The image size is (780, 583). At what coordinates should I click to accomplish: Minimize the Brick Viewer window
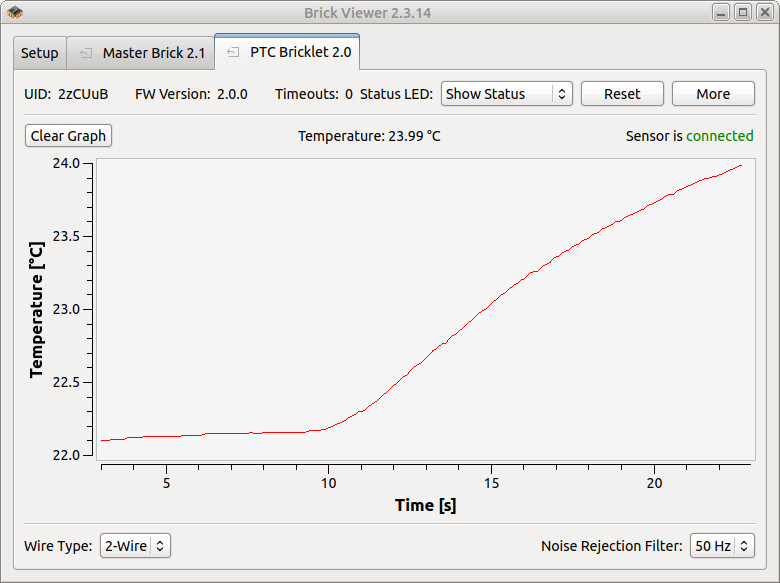click(722, 13)
